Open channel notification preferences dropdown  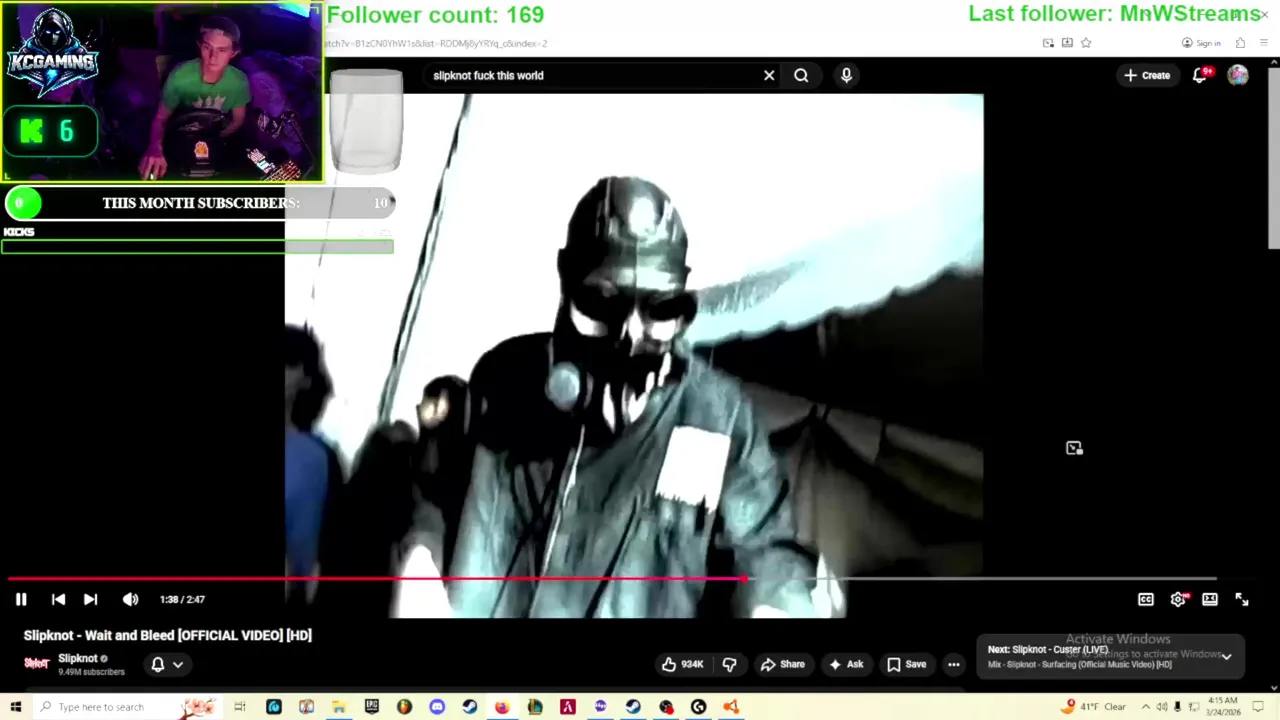point(167,664)
